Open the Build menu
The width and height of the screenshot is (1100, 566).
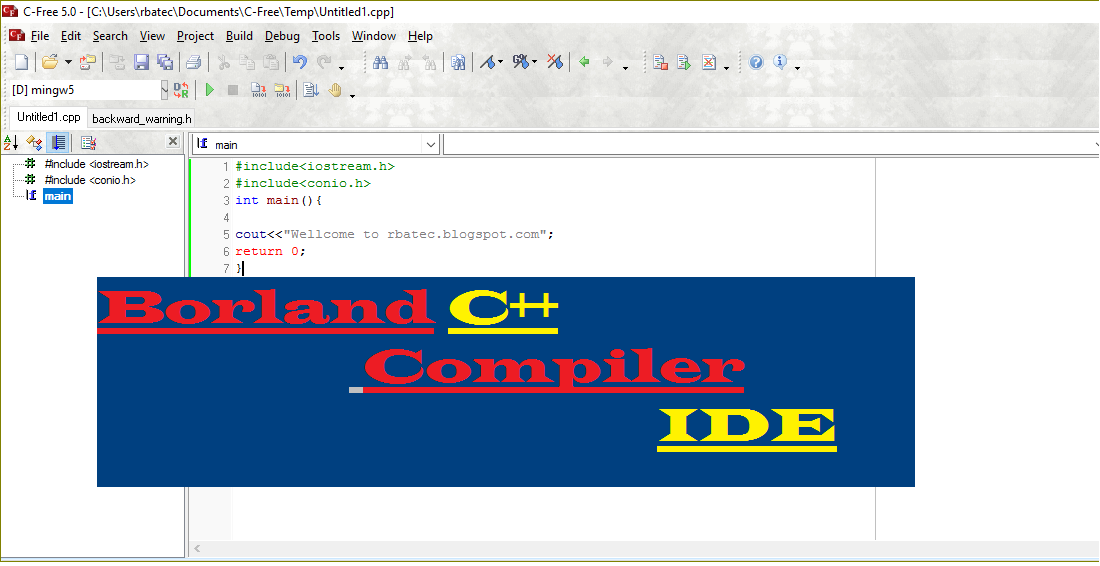point(239,36)
